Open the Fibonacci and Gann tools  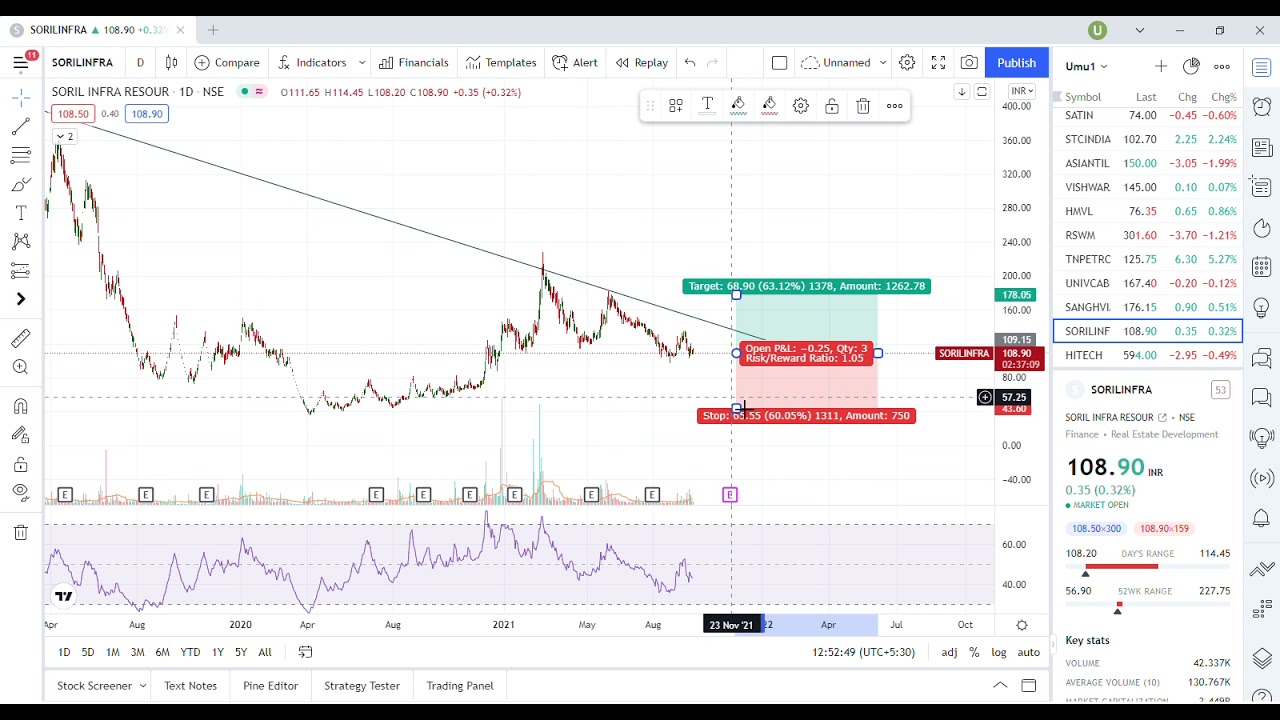[20, 156]
